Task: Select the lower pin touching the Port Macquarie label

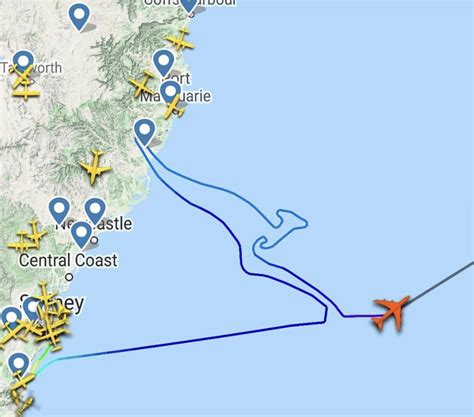Action: (x=170, y=94)
